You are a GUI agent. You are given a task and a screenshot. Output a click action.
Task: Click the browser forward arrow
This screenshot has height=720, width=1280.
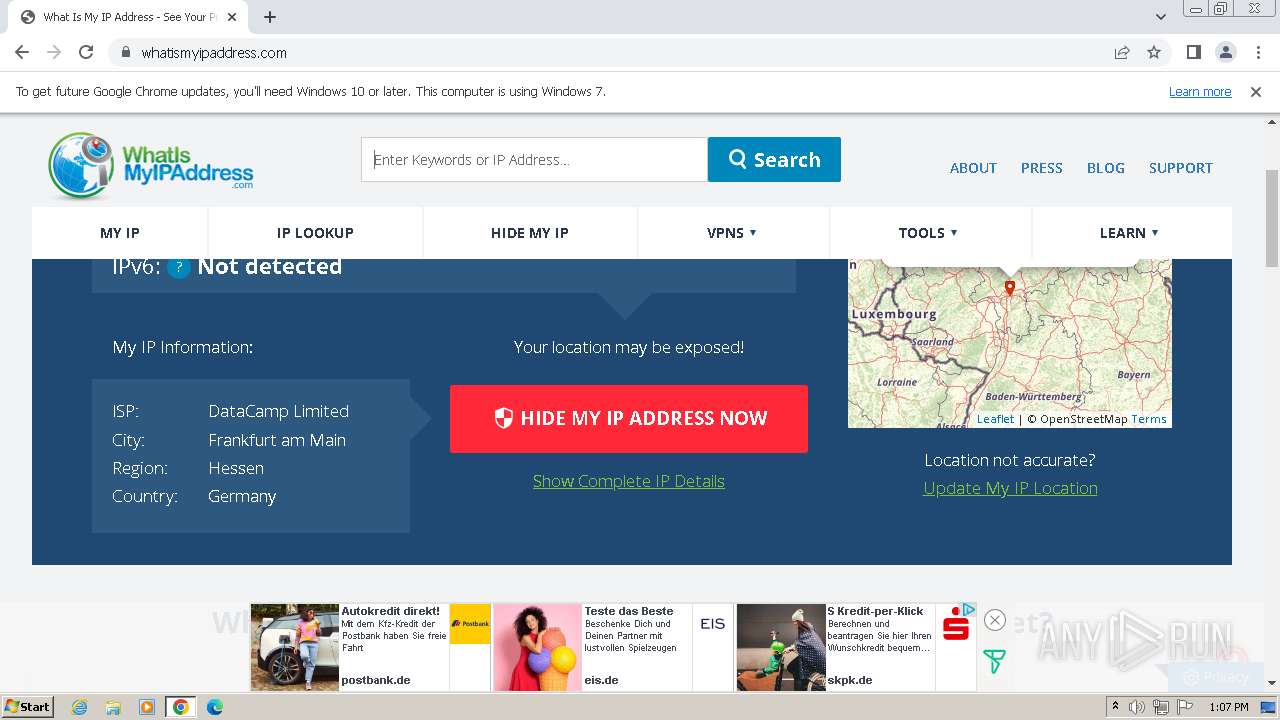(x=54, y=53)
